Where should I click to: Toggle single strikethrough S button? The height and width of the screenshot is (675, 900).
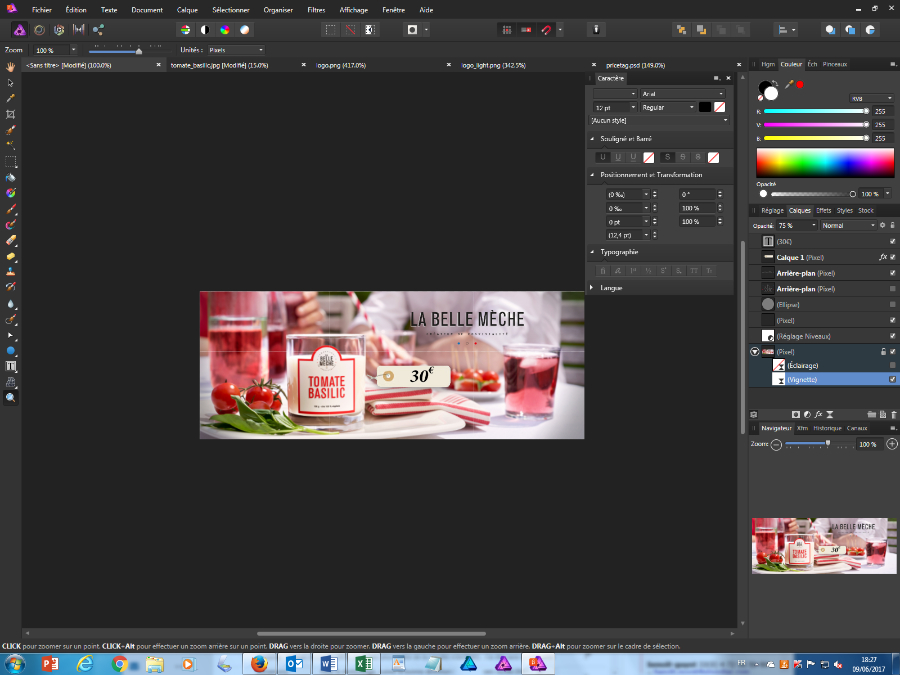pyautogui.click(x=667, y=157)
